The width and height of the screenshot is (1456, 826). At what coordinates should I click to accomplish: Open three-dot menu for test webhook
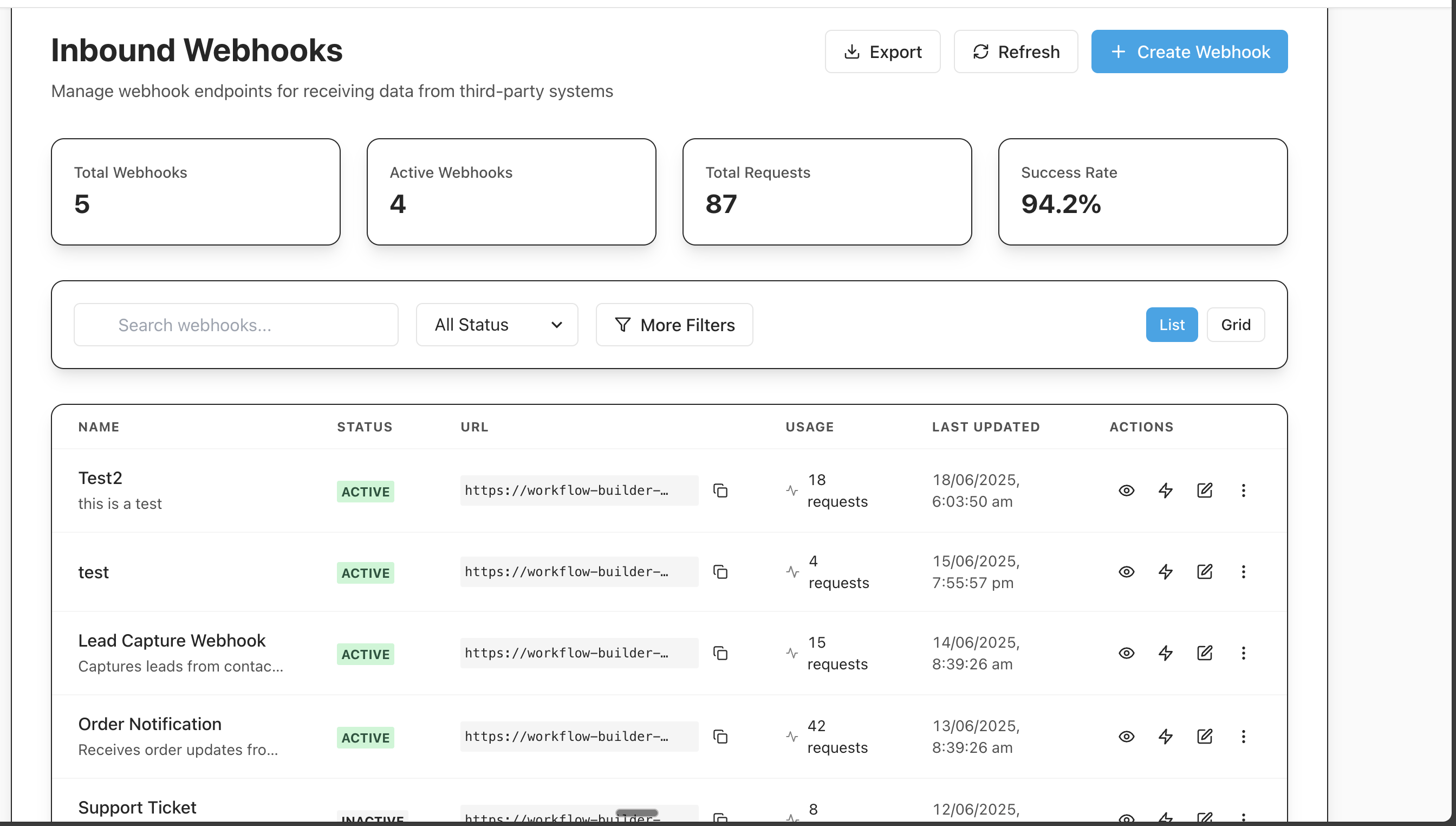coord(1243,572)
